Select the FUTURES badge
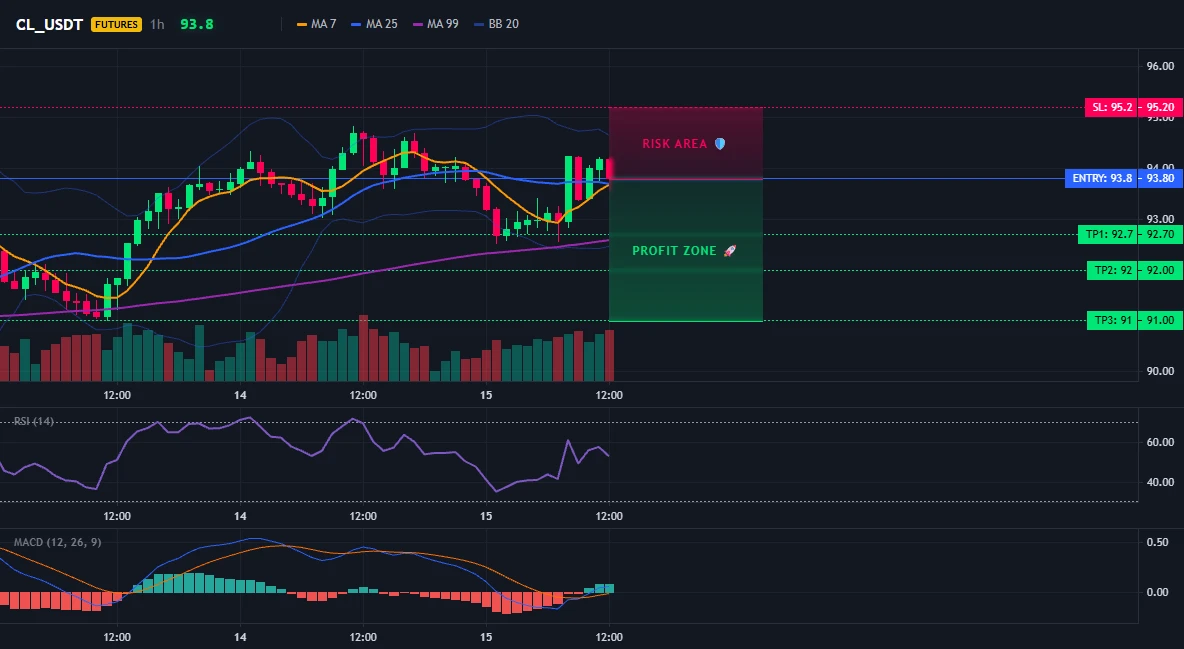The height and width of the screenshot is (649, 1184). [x=116, y=24]
